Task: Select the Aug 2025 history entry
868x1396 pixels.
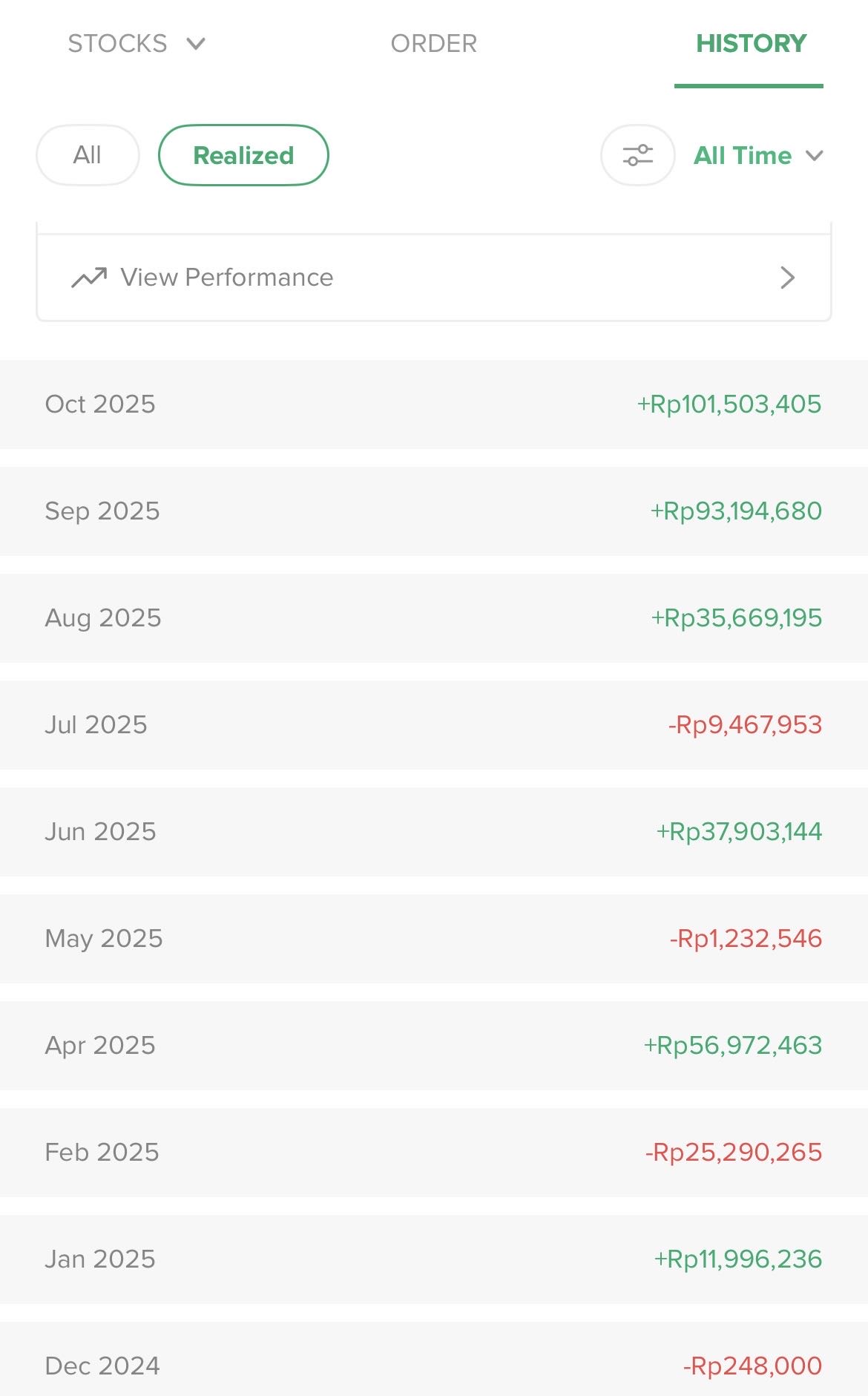Action: pos(434,618)
